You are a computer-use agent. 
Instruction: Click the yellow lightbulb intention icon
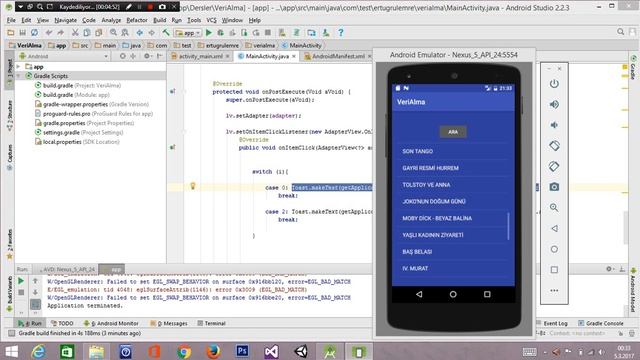point(193,186)
